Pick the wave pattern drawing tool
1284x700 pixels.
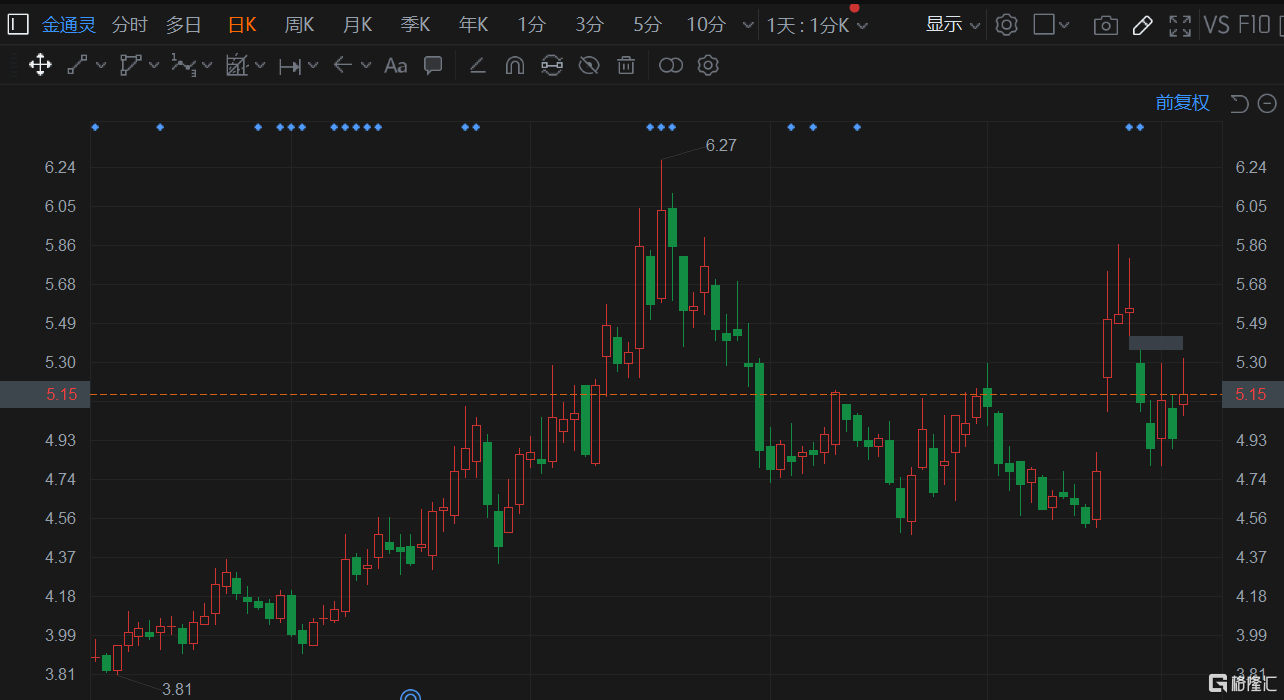183,66
